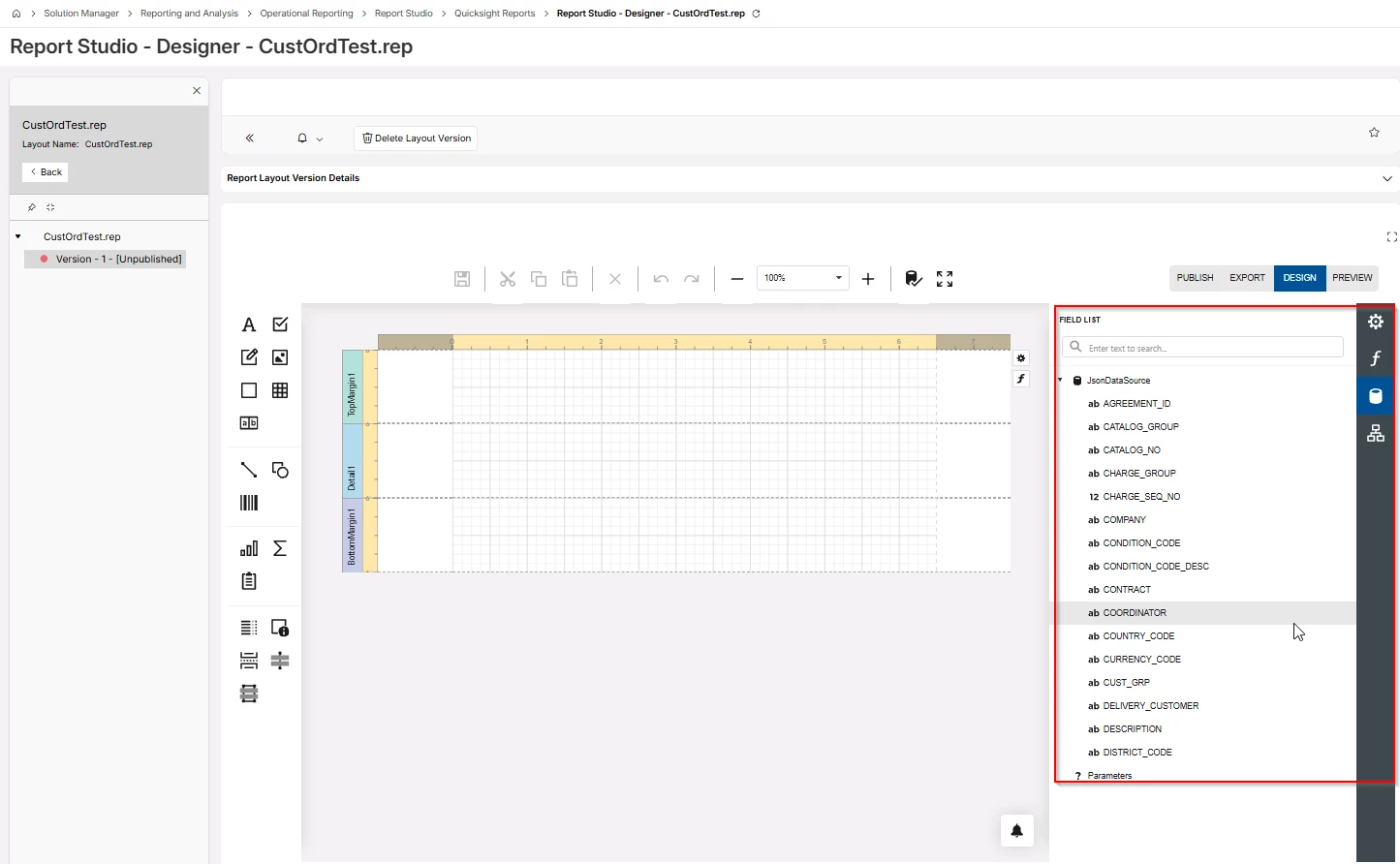Toggle full screen mode in toolbar
This screenshot has width=1400, height=864.
945,279
